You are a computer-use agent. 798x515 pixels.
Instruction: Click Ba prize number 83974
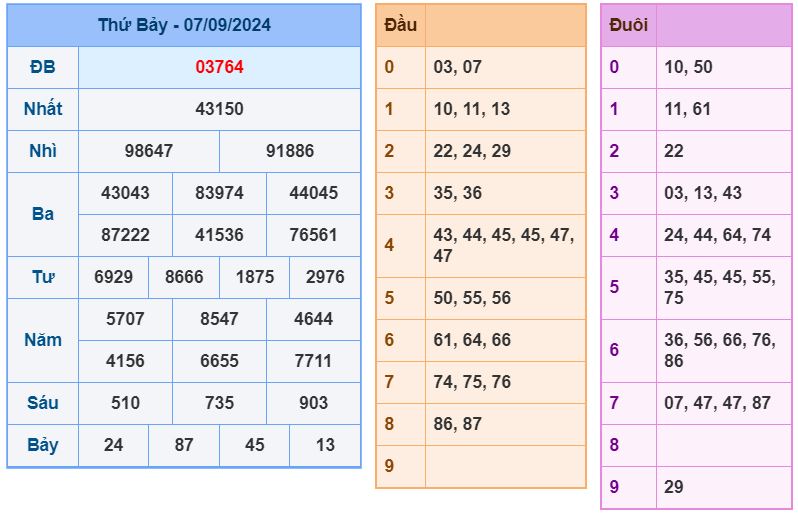click(x=219, y=193)
